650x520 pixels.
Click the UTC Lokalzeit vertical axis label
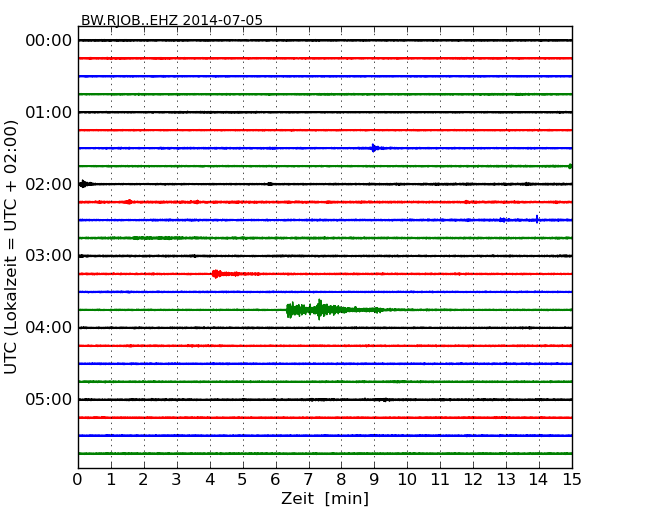click(x=11, y=247)
